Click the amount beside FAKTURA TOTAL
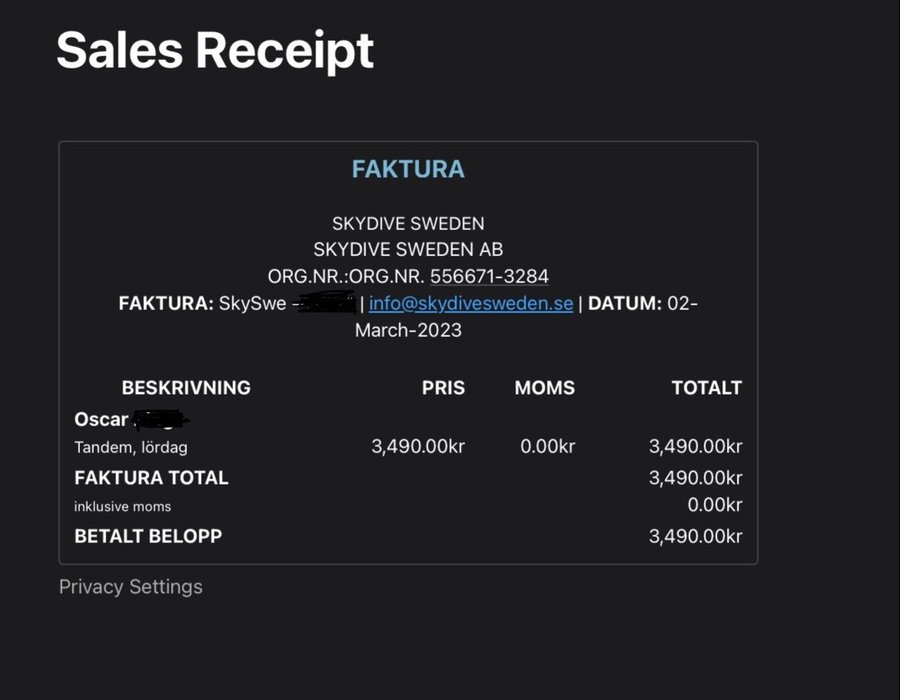The width and height of the screenshot is (900, 700). tap(695, 478)
